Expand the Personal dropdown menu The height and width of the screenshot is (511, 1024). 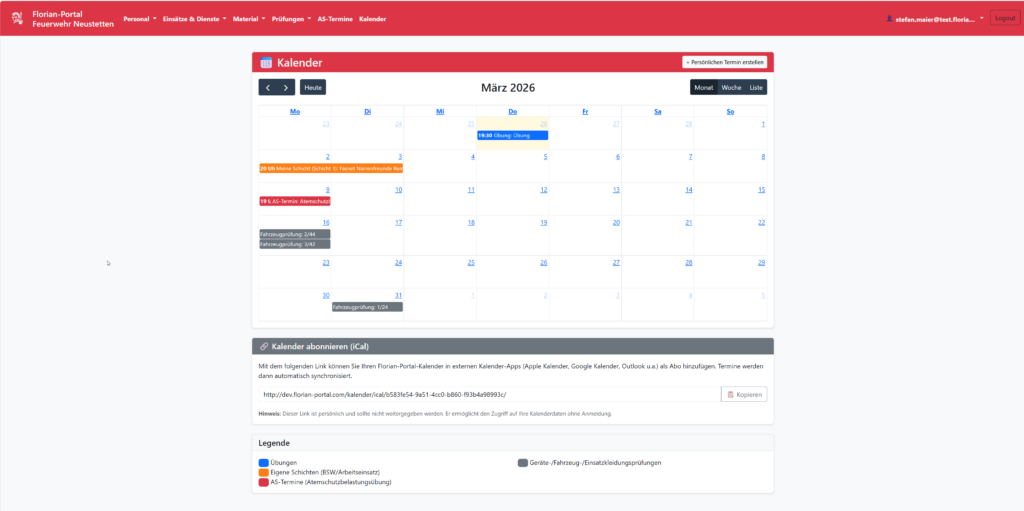point(139,19)
